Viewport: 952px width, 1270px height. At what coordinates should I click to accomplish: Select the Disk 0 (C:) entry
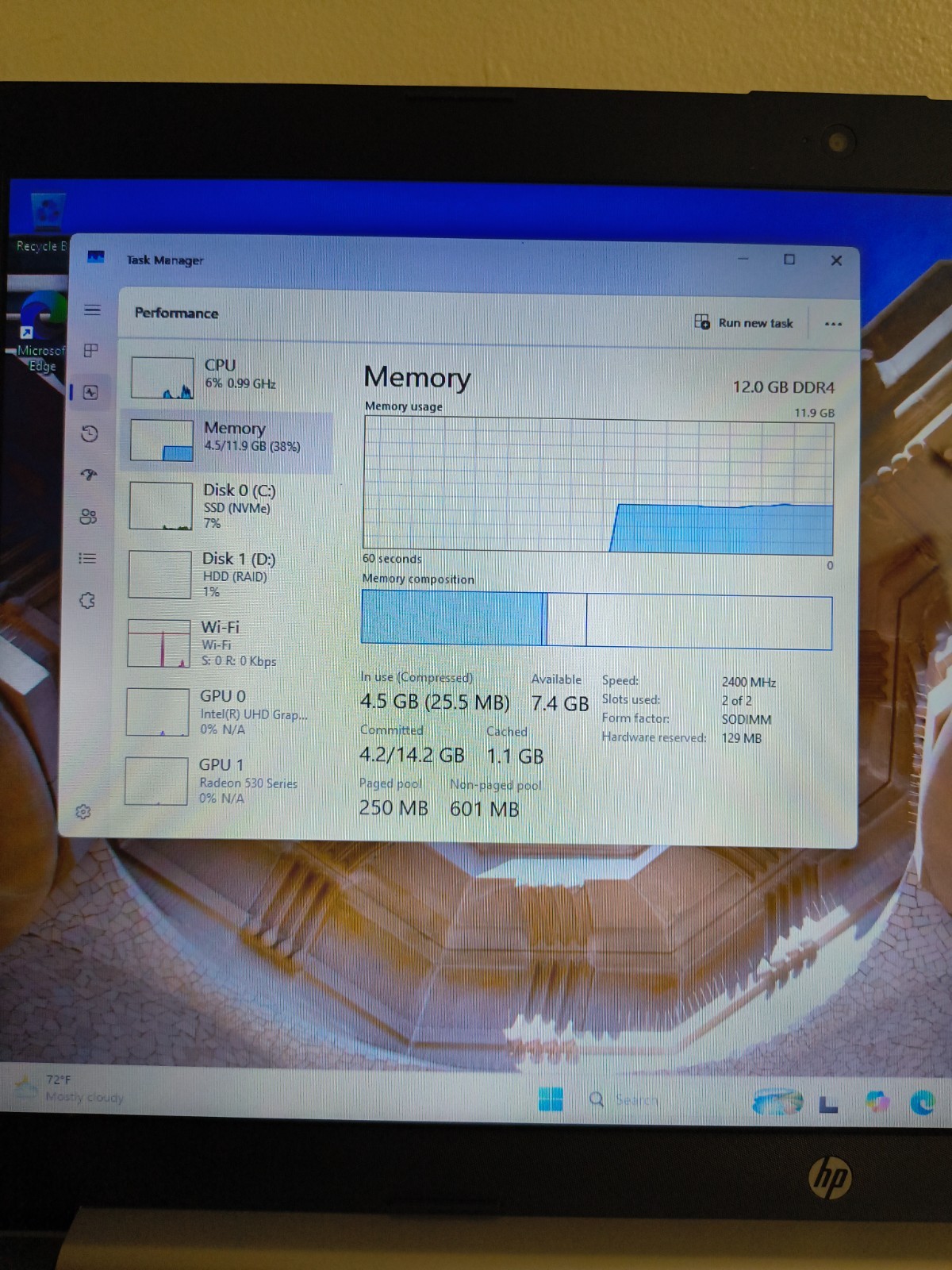(x=228, y=506)
